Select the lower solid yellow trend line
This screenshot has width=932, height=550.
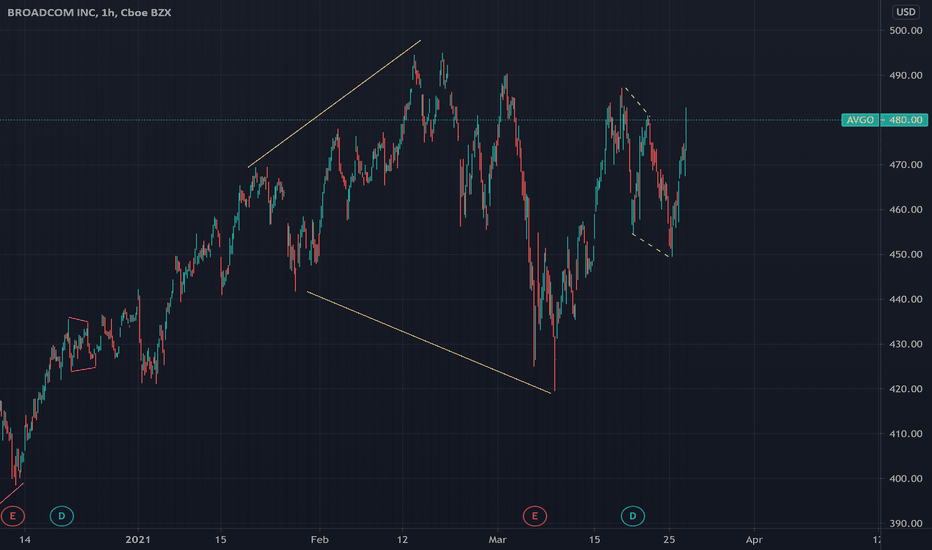pos(429,342)
